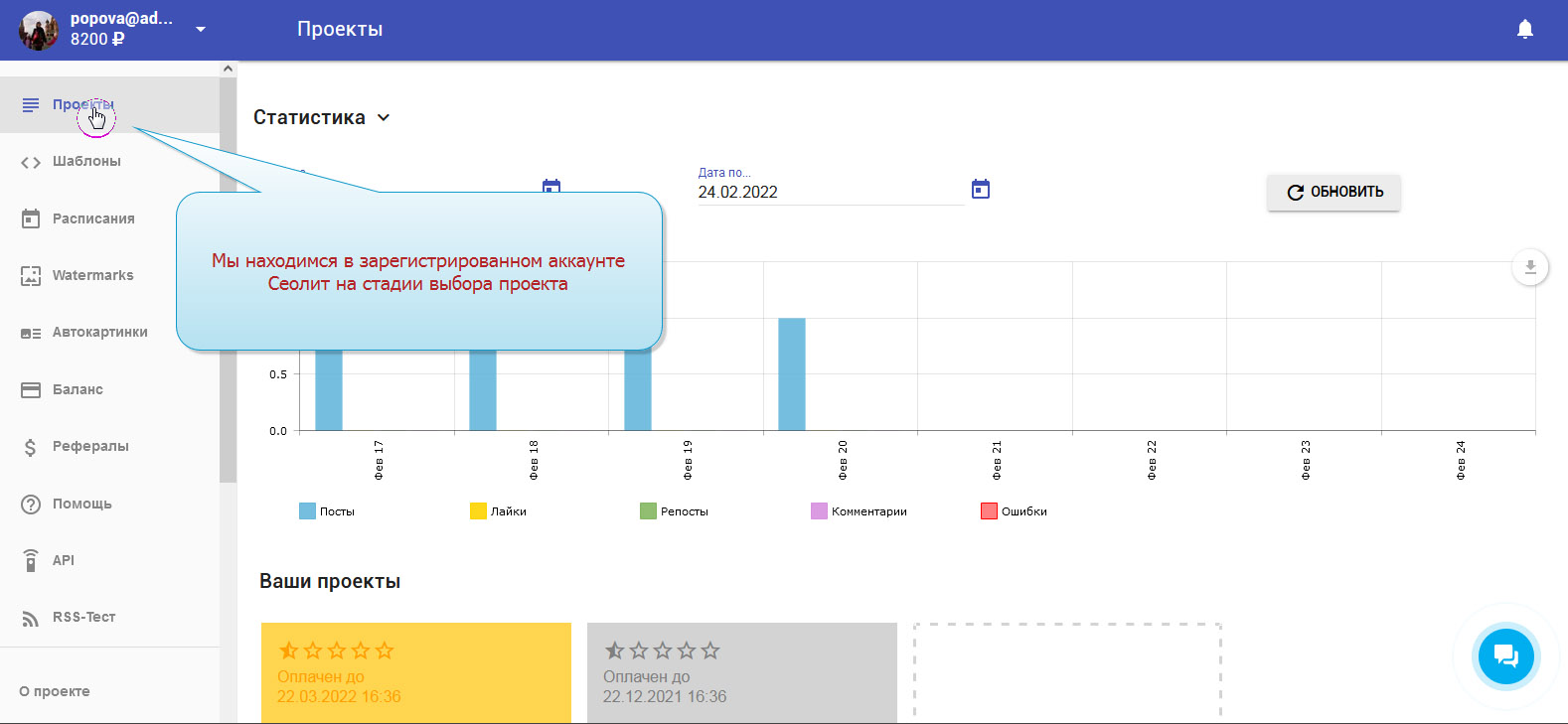Open the Расписания menu item

93,218
